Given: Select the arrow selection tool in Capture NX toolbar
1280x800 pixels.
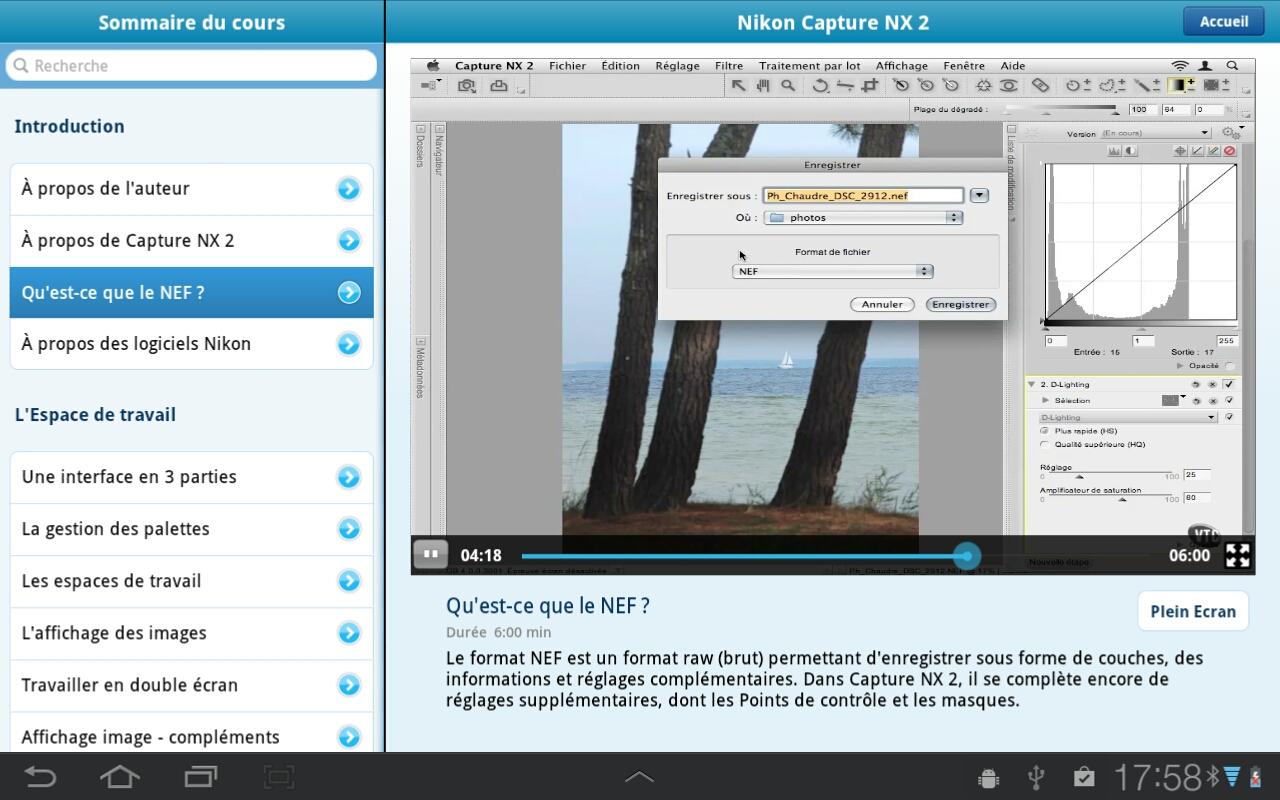Looking at the screenshot, I should (738, 86).
